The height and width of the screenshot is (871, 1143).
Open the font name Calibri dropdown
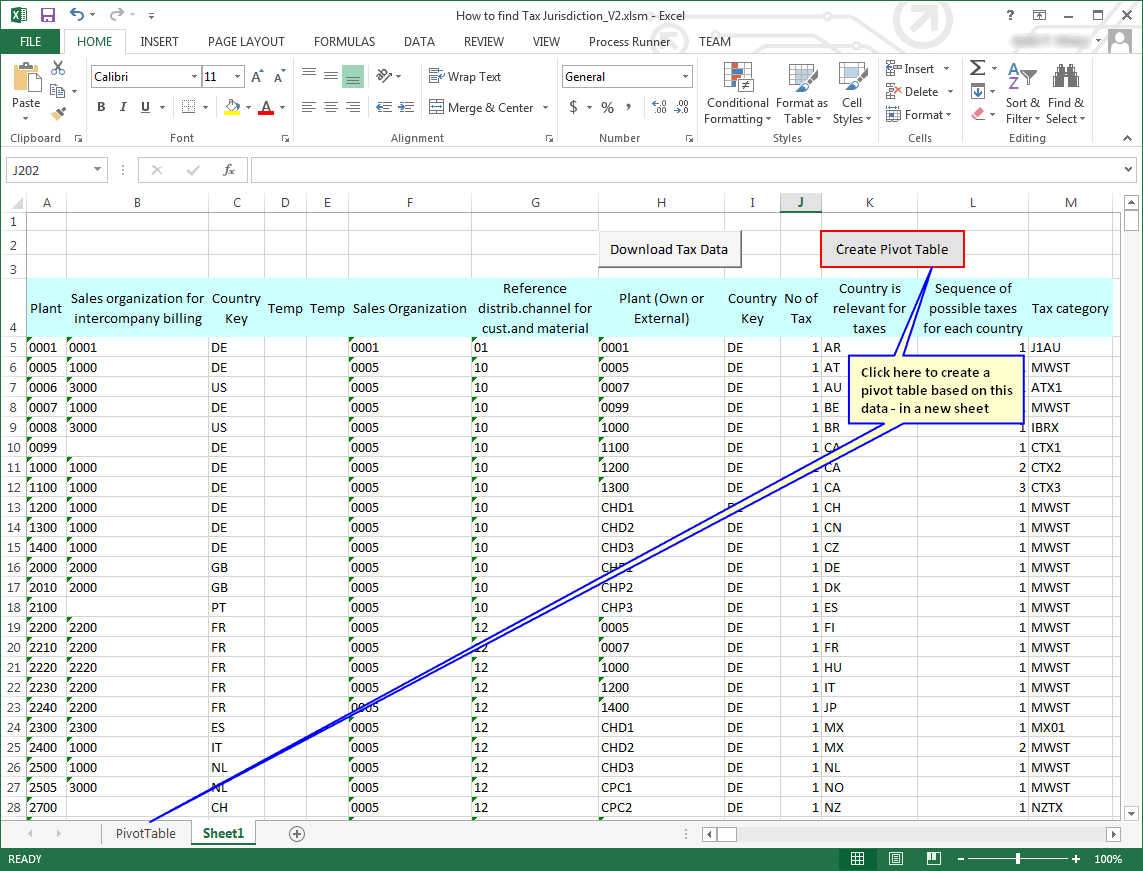pos(194,77)
